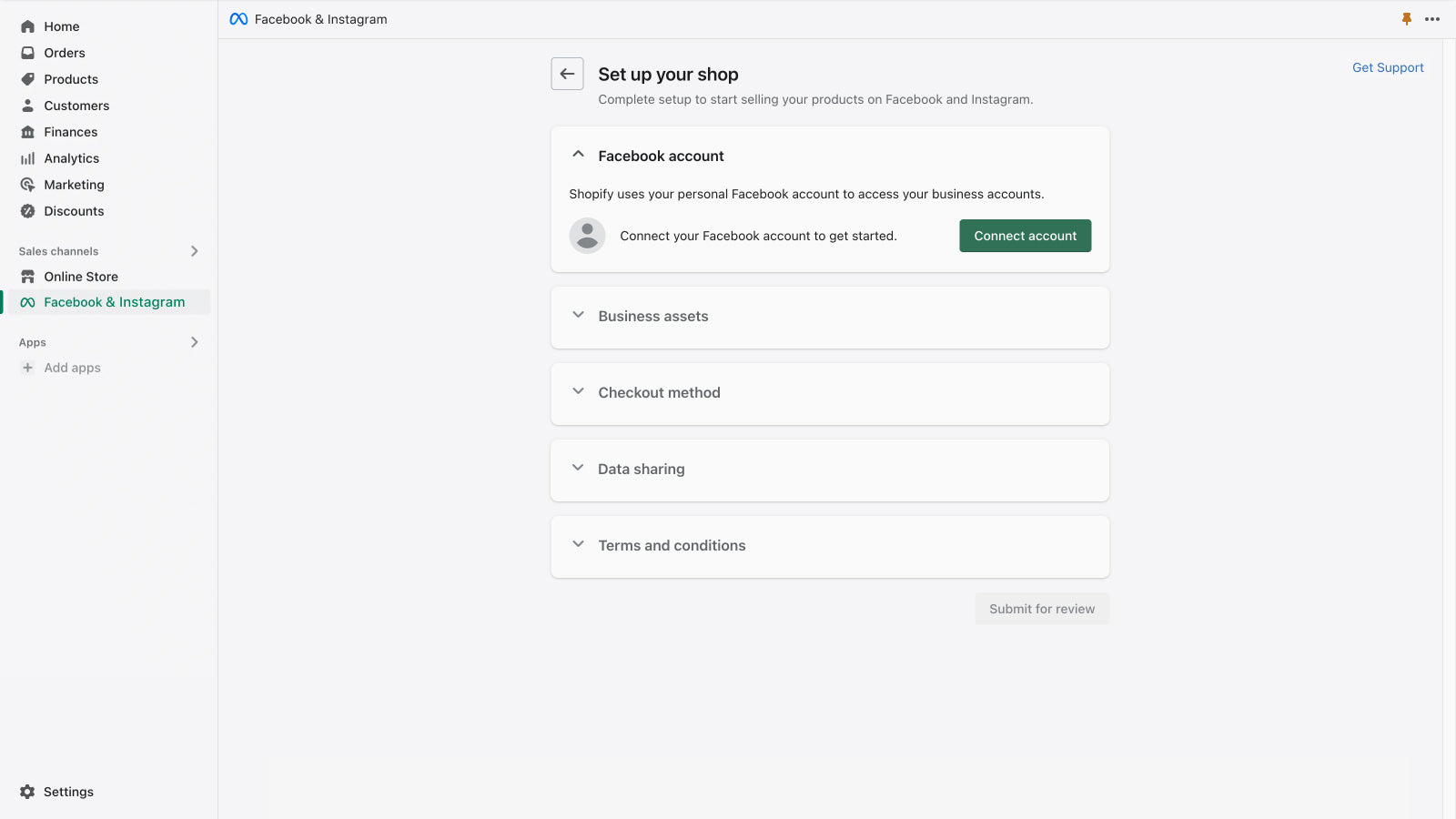Select the Products icon in the sidebar
The height and width of the screenshot is (819, 1456).
(x=28, y=79)
